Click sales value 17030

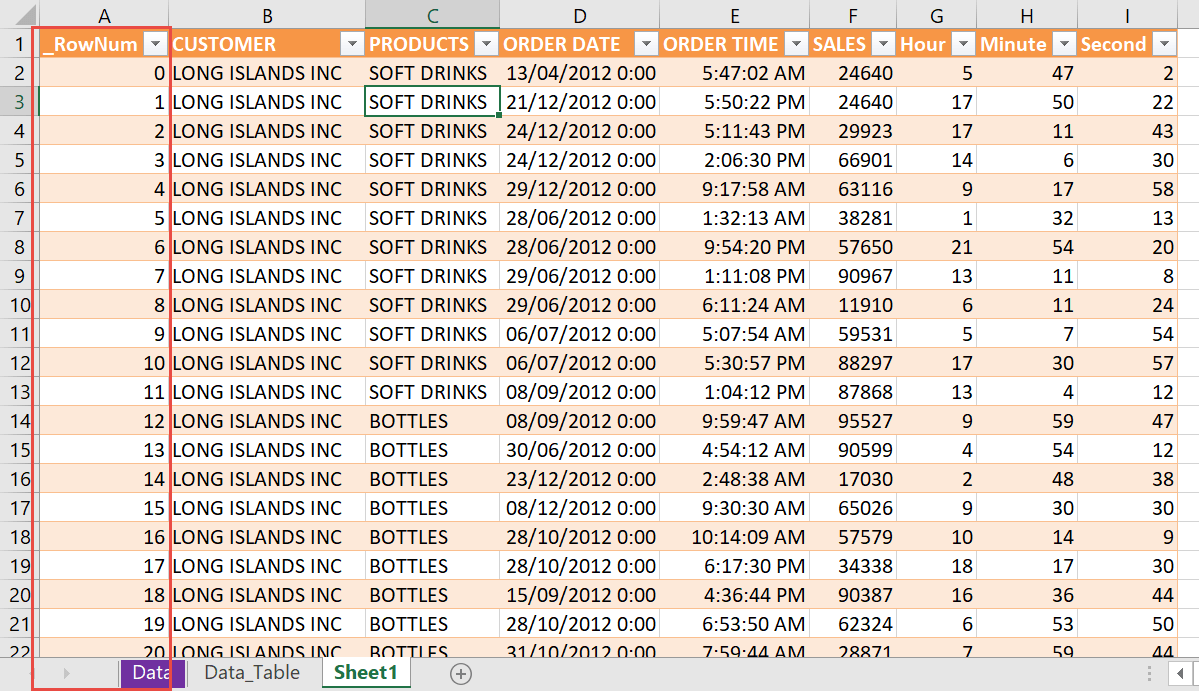click(853, 479)
